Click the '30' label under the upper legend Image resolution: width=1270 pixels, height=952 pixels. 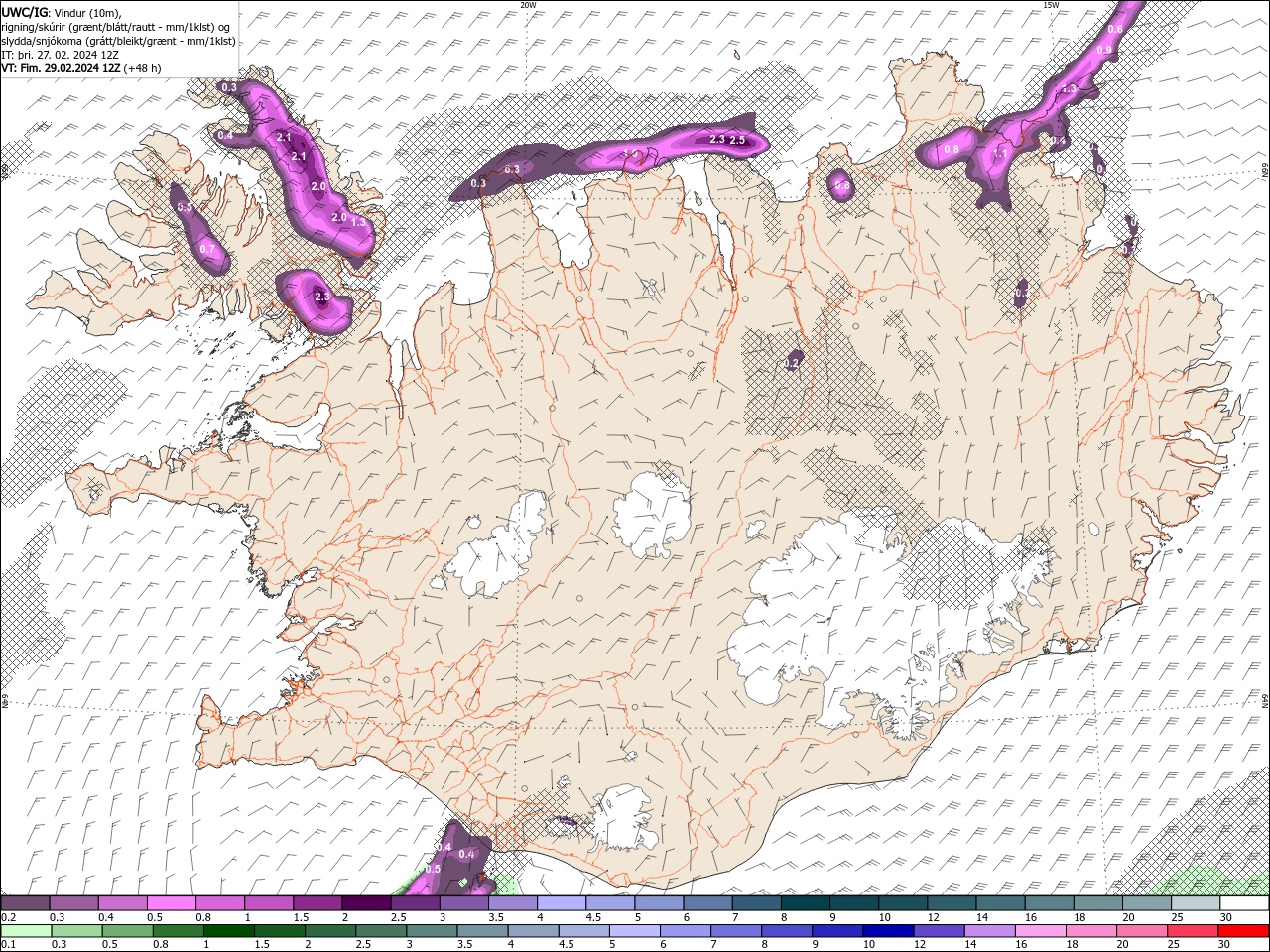1226,918
